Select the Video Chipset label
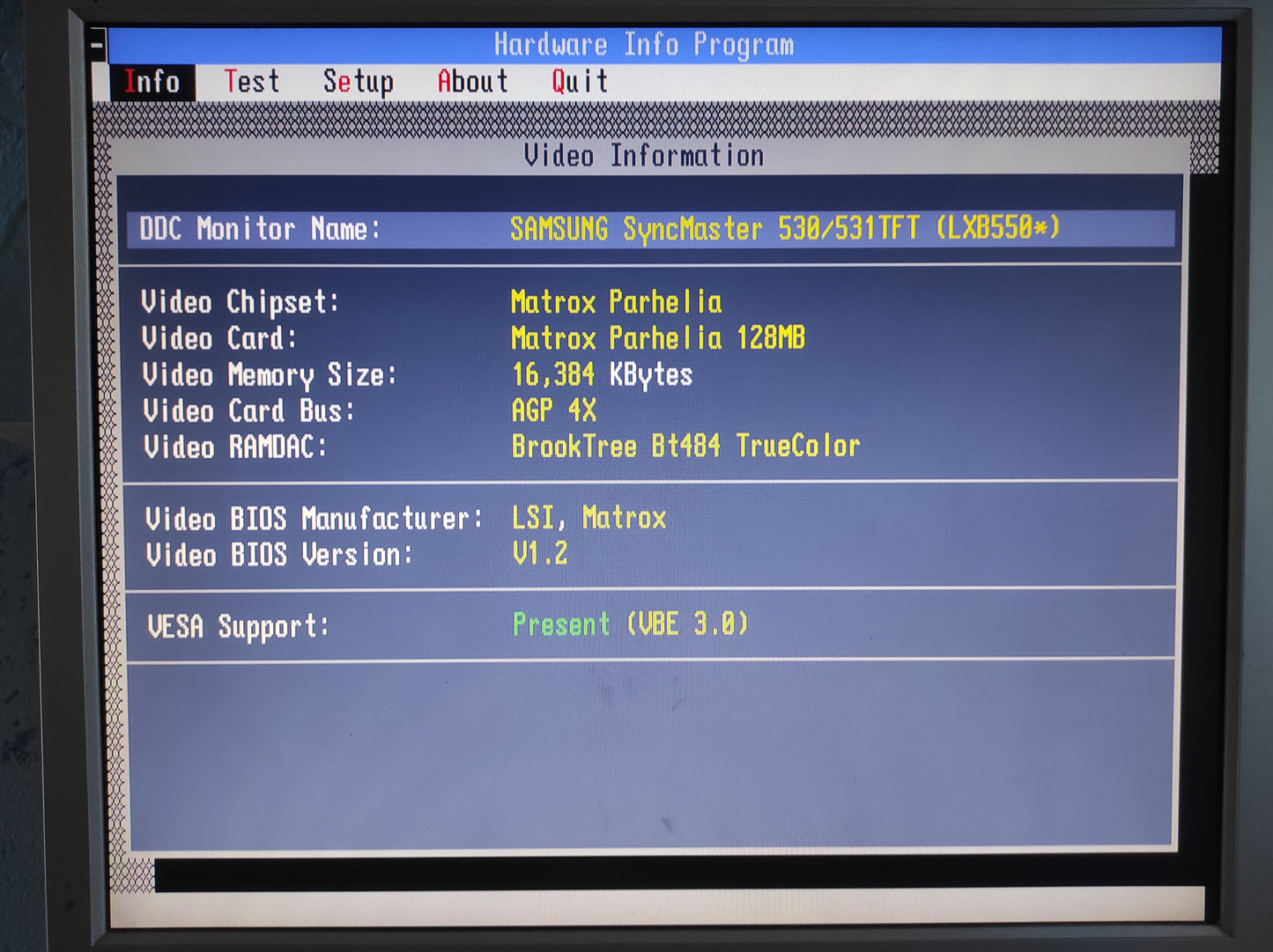The height and width of the screenshot is (952, 1273). [240, 302]
